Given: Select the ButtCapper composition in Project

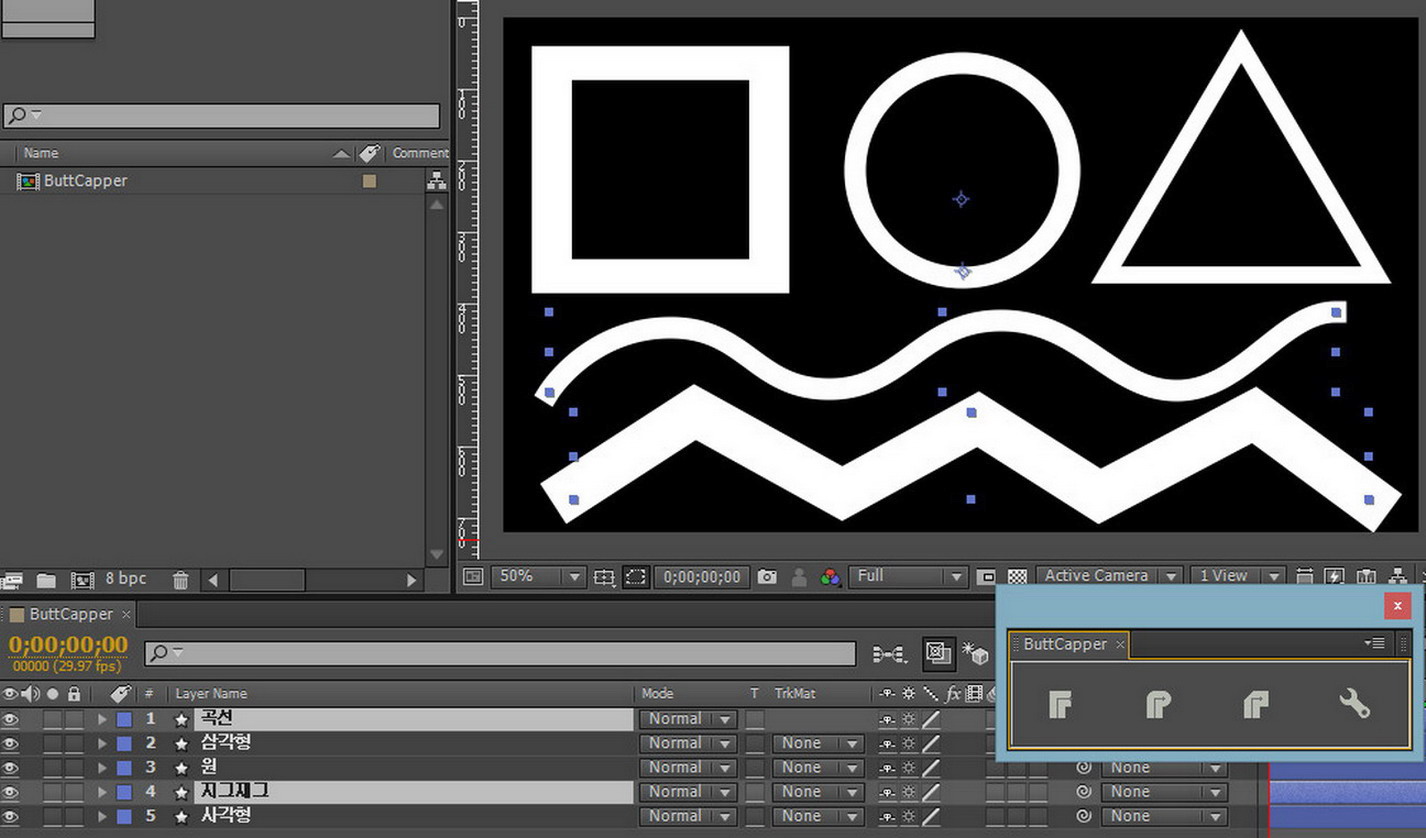Looking at the screenshot, I should point(85,181).
